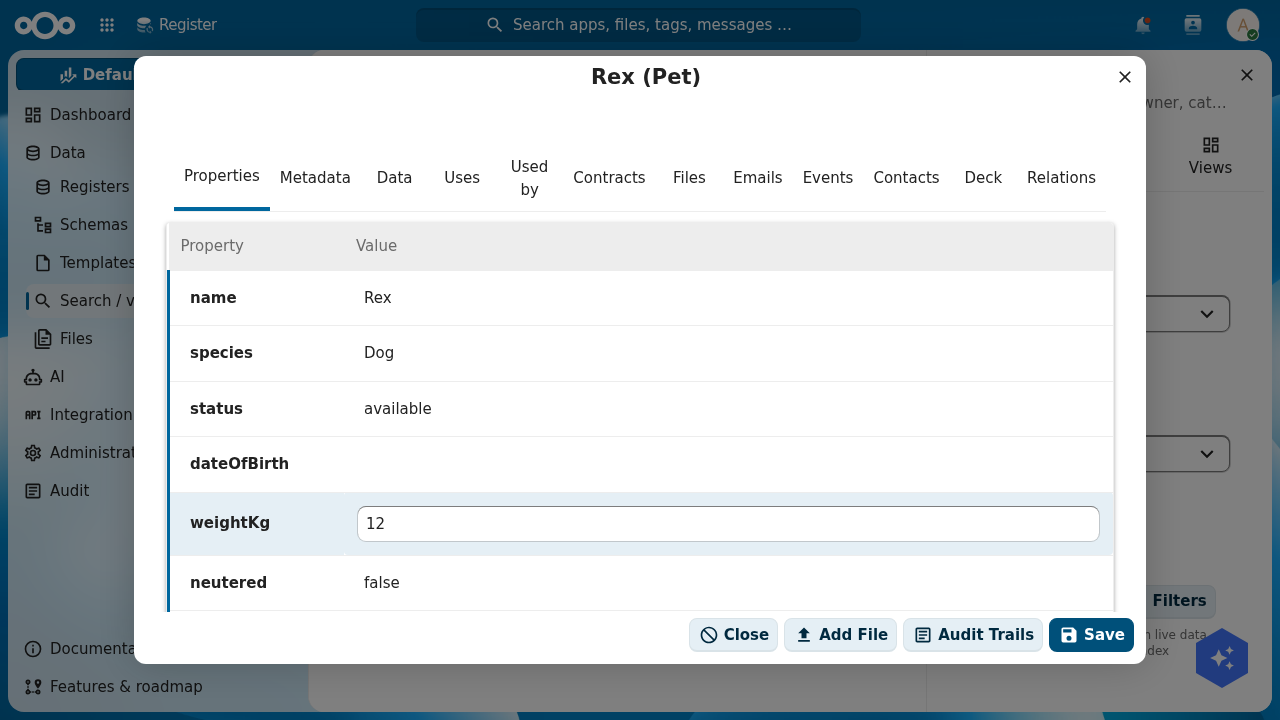Open the apps grid menu icon
Viewport: 1280px width, 720px height.
107,25
